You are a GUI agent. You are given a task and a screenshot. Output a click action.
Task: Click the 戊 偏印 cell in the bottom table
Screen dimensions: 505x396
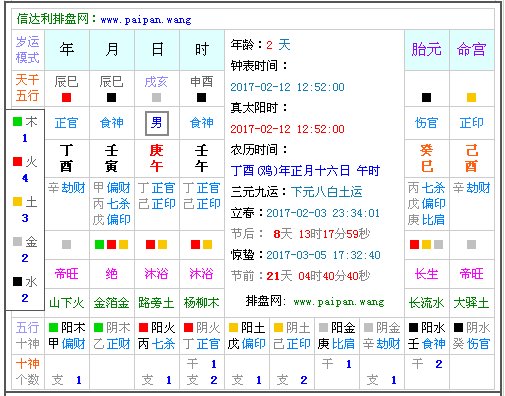pos(247,344)
